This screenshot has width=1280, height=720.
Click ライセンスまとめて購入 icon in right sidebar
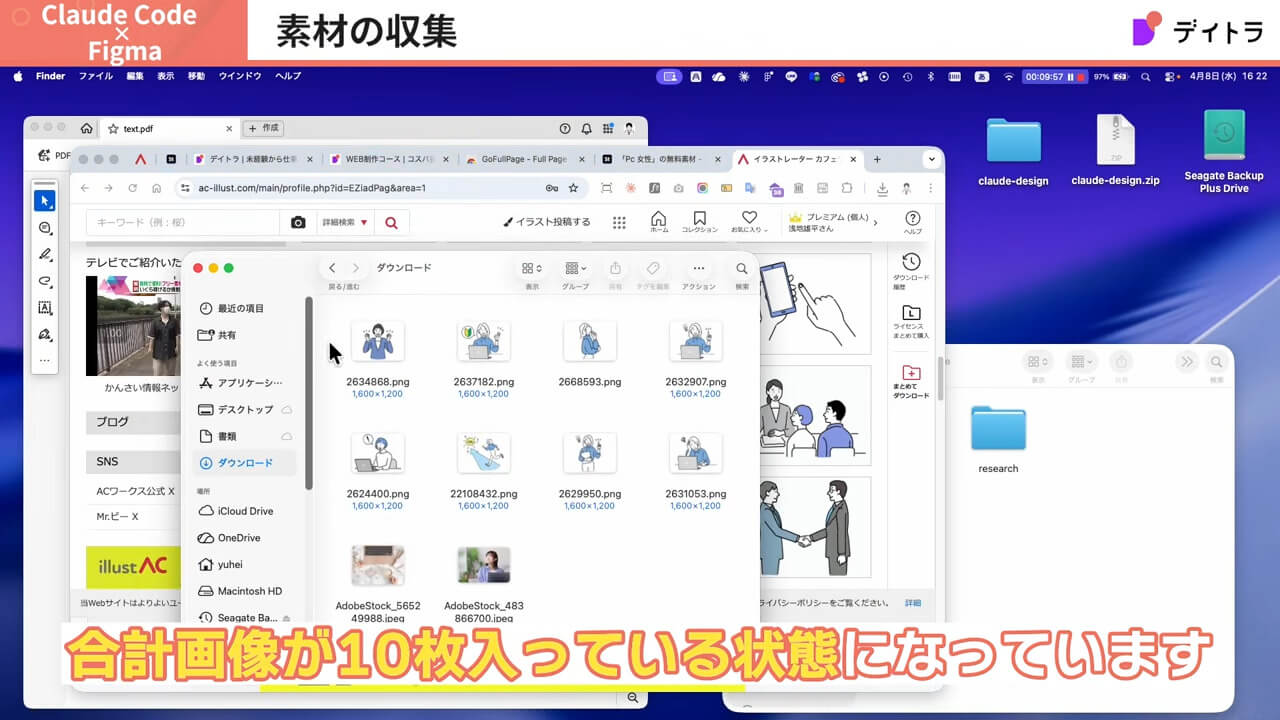tap(911, 322)
